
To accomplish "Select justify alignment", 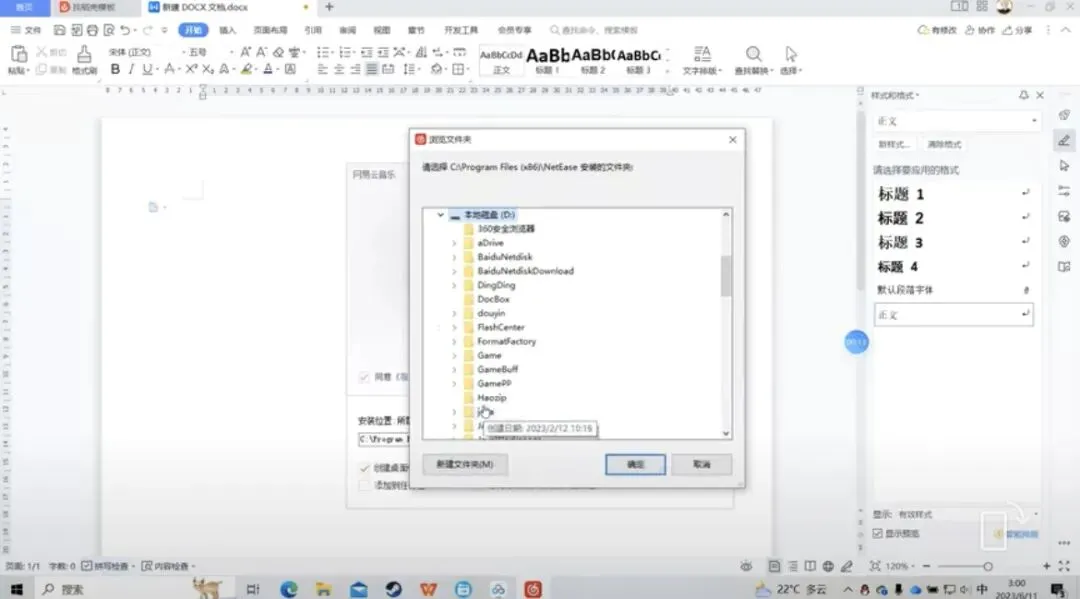I will pos(372,69).
